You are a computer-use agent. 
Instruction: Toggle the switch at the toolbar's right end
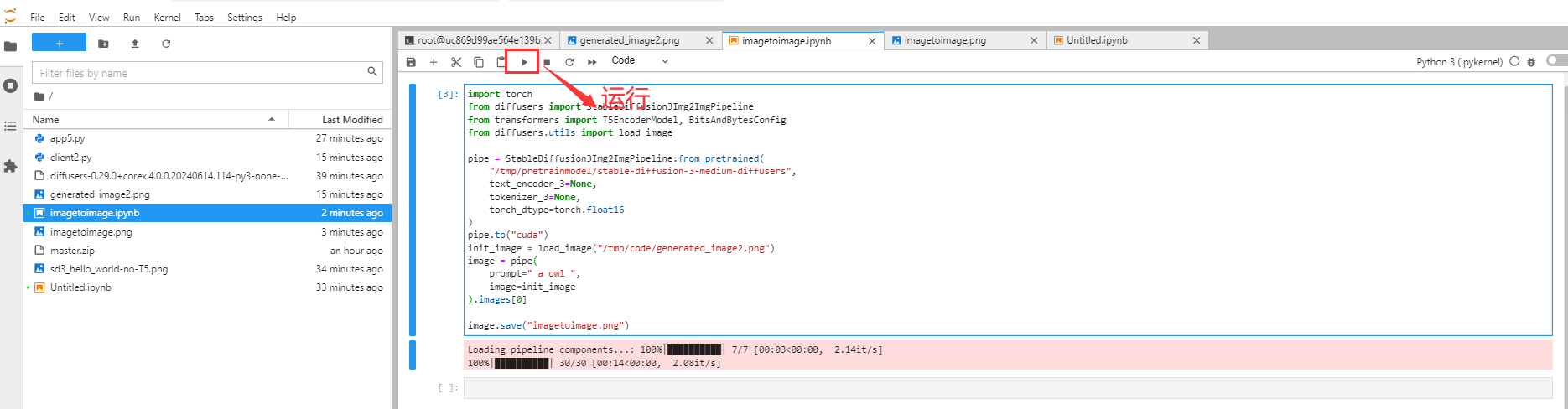(1555, 60)
